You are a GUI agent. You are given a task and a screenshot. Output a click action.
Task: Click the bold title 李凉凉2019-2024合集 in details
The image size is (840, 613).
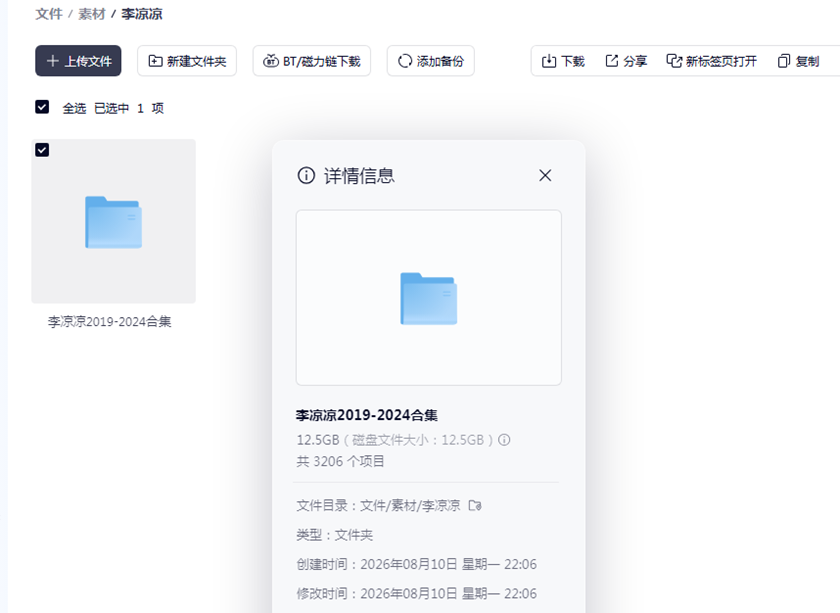click(x=366, y=415)
